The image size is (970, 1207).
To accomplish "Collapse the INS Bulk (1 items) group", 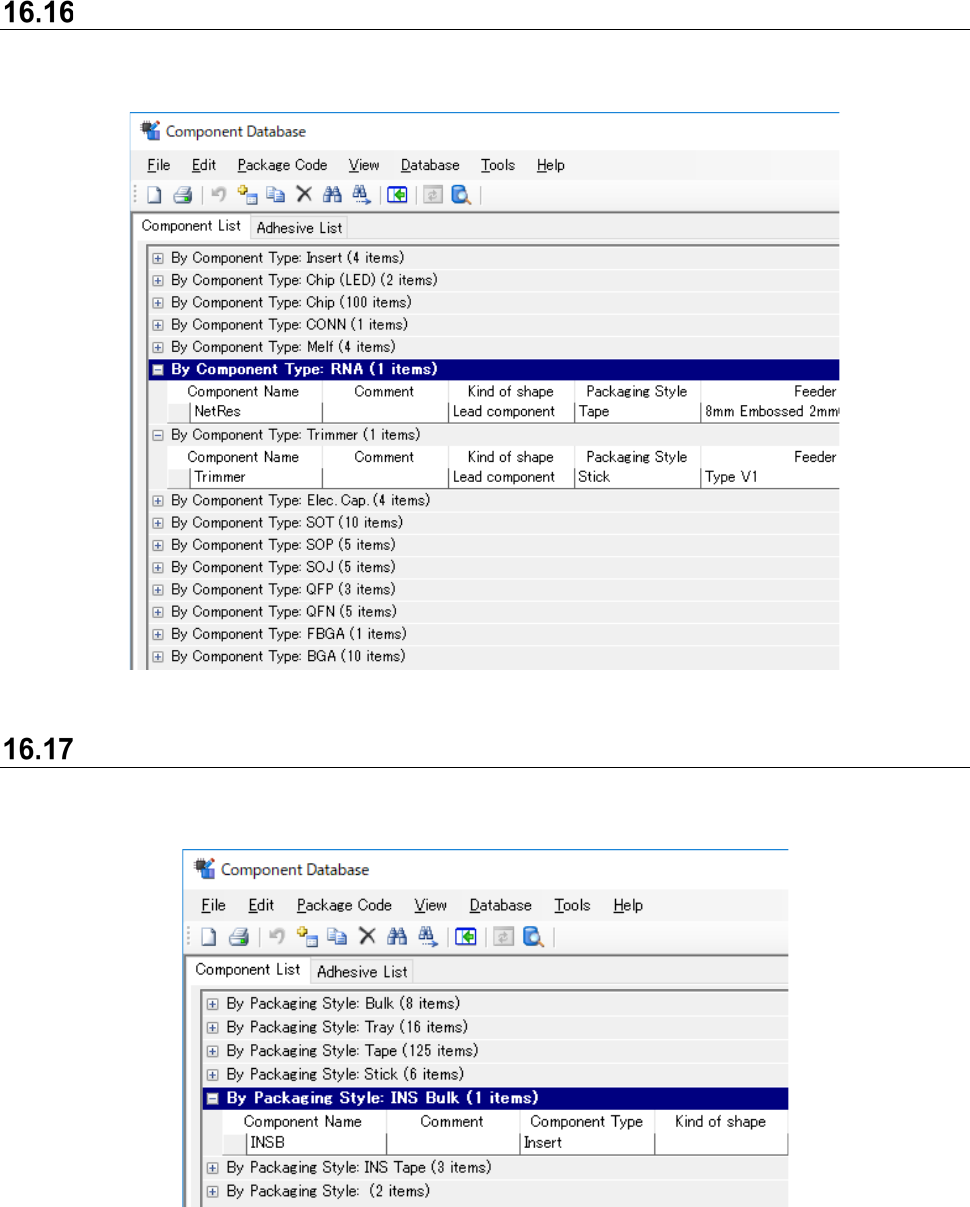I will tap(212, 1098).
